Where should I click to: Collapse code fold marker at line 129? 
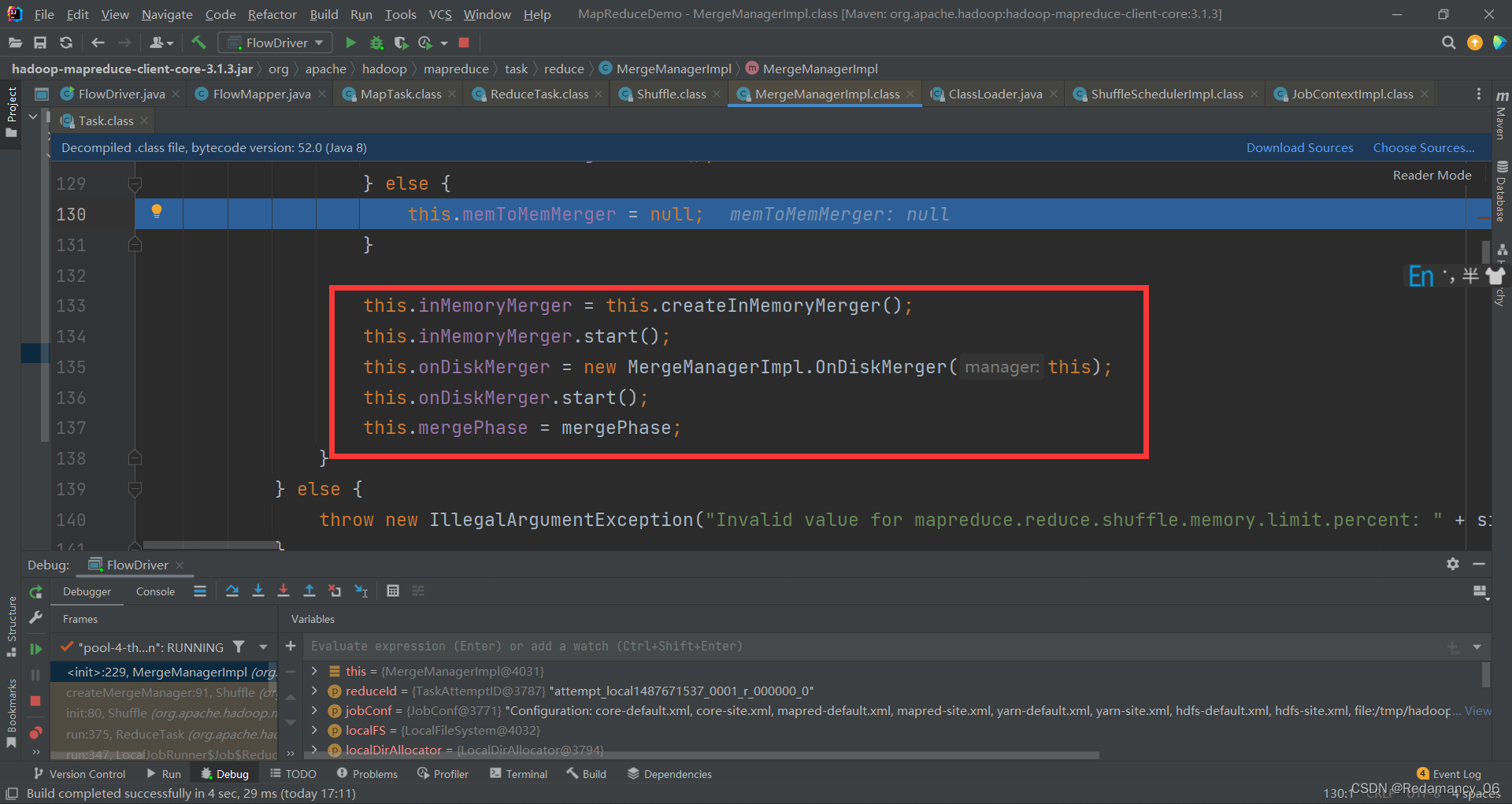coord(135,183)
